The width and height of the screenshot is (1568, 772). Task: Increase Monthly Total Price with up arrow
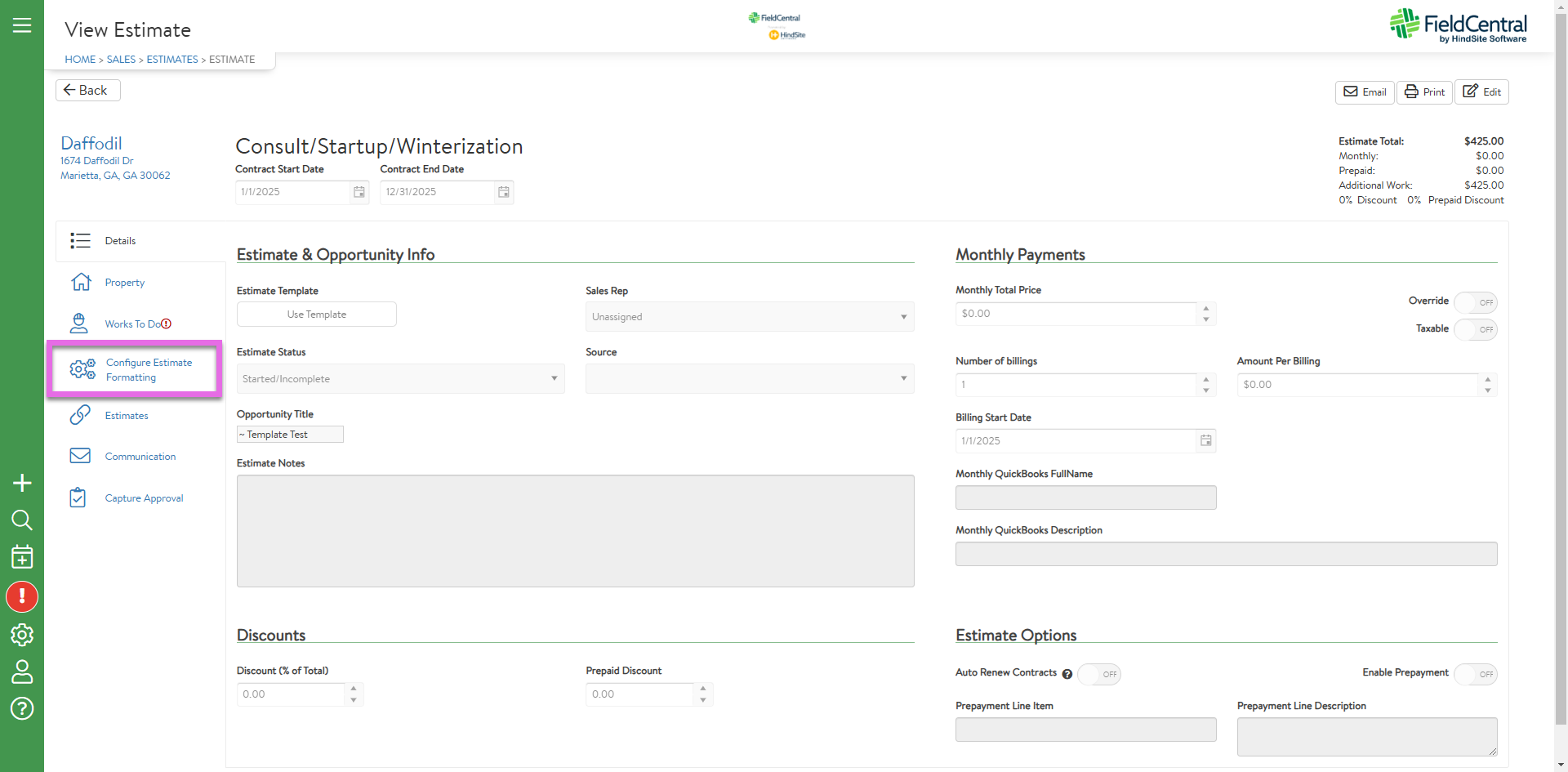coord(1206,309)
